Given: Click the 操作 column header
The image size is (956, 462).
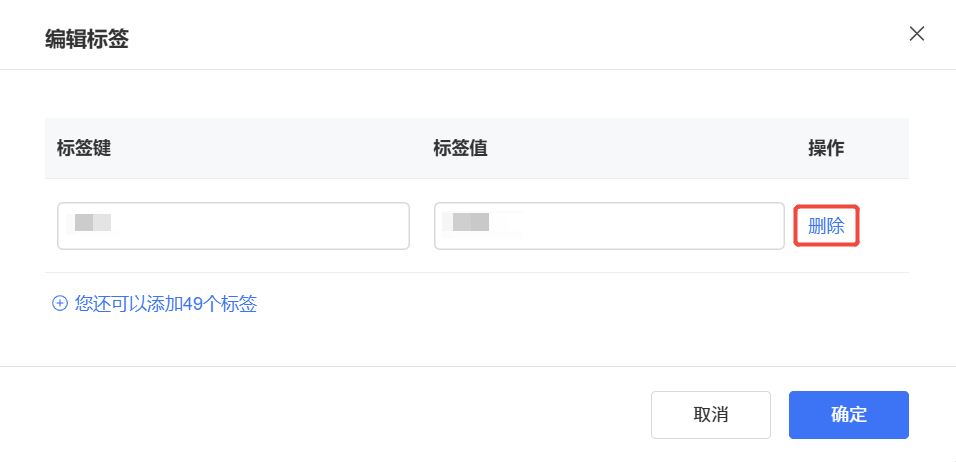Looking at the screenshot, I should (x=826, y=148).
